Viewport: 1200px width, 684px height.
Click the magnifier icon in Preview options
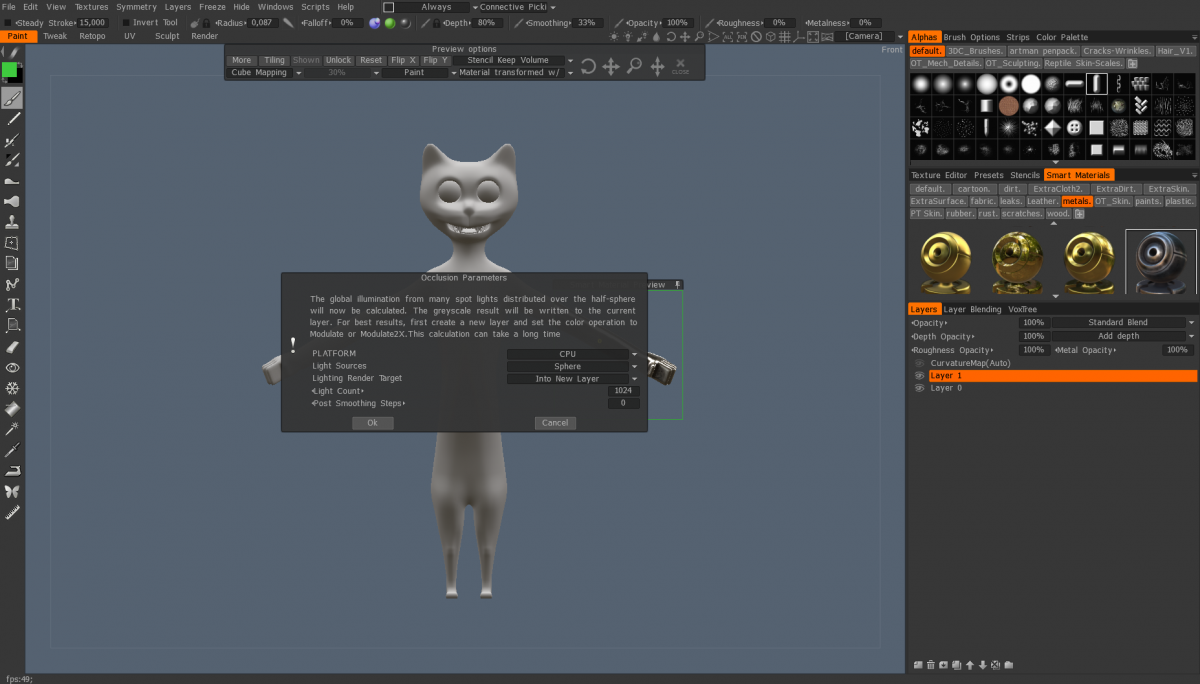click(x=634, y=67)
